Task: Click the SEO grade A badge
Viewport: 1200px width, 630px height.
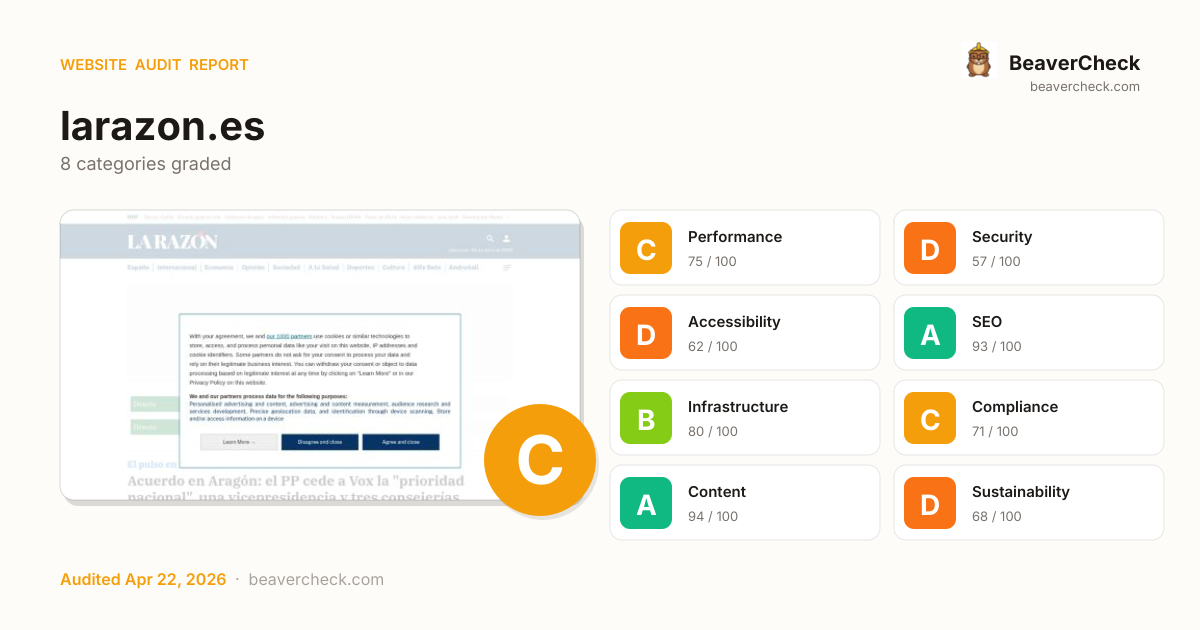Action: [930, 333]
